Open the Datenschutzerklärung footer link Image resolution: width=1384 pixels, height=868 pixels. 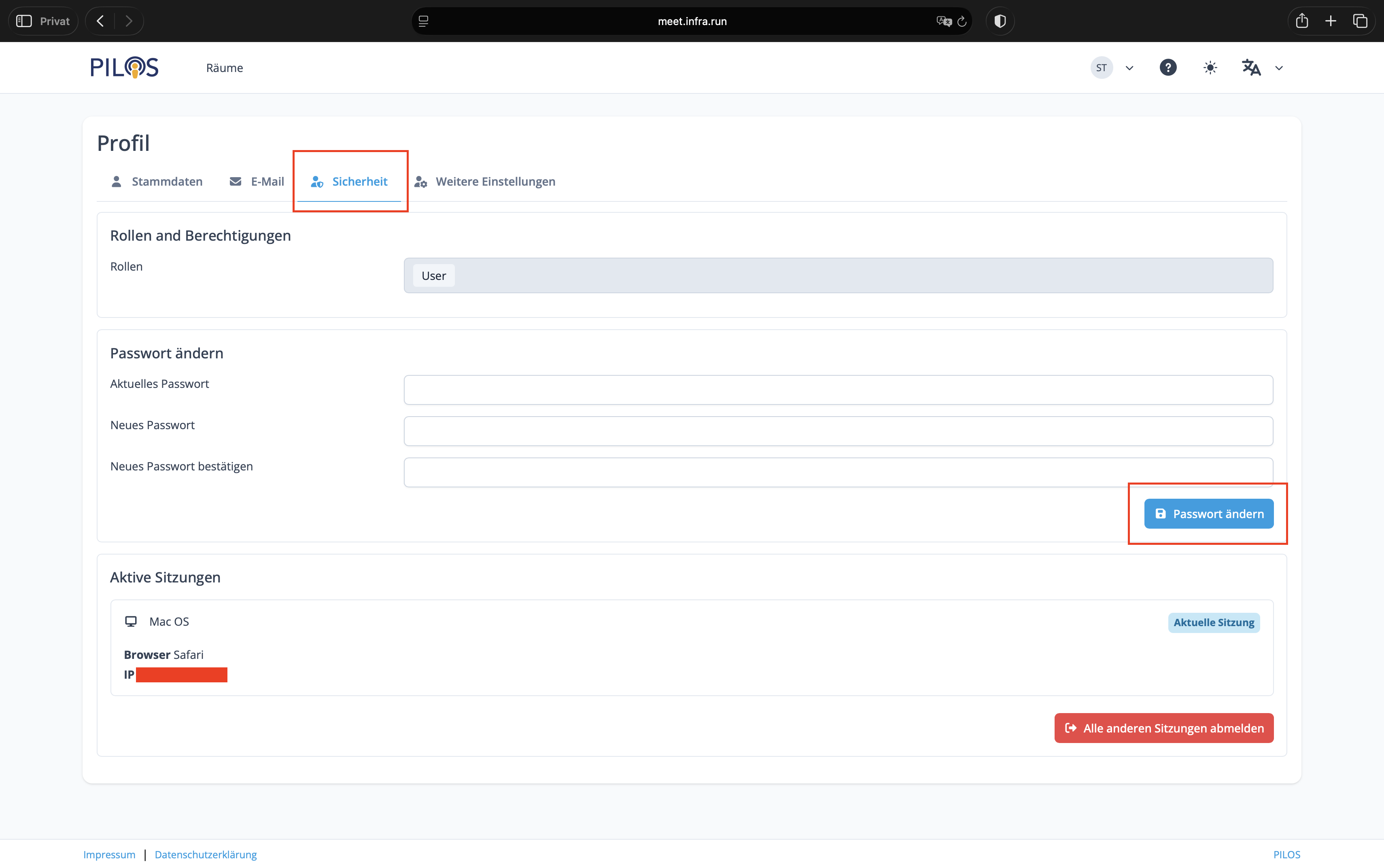tap(206, 854)
